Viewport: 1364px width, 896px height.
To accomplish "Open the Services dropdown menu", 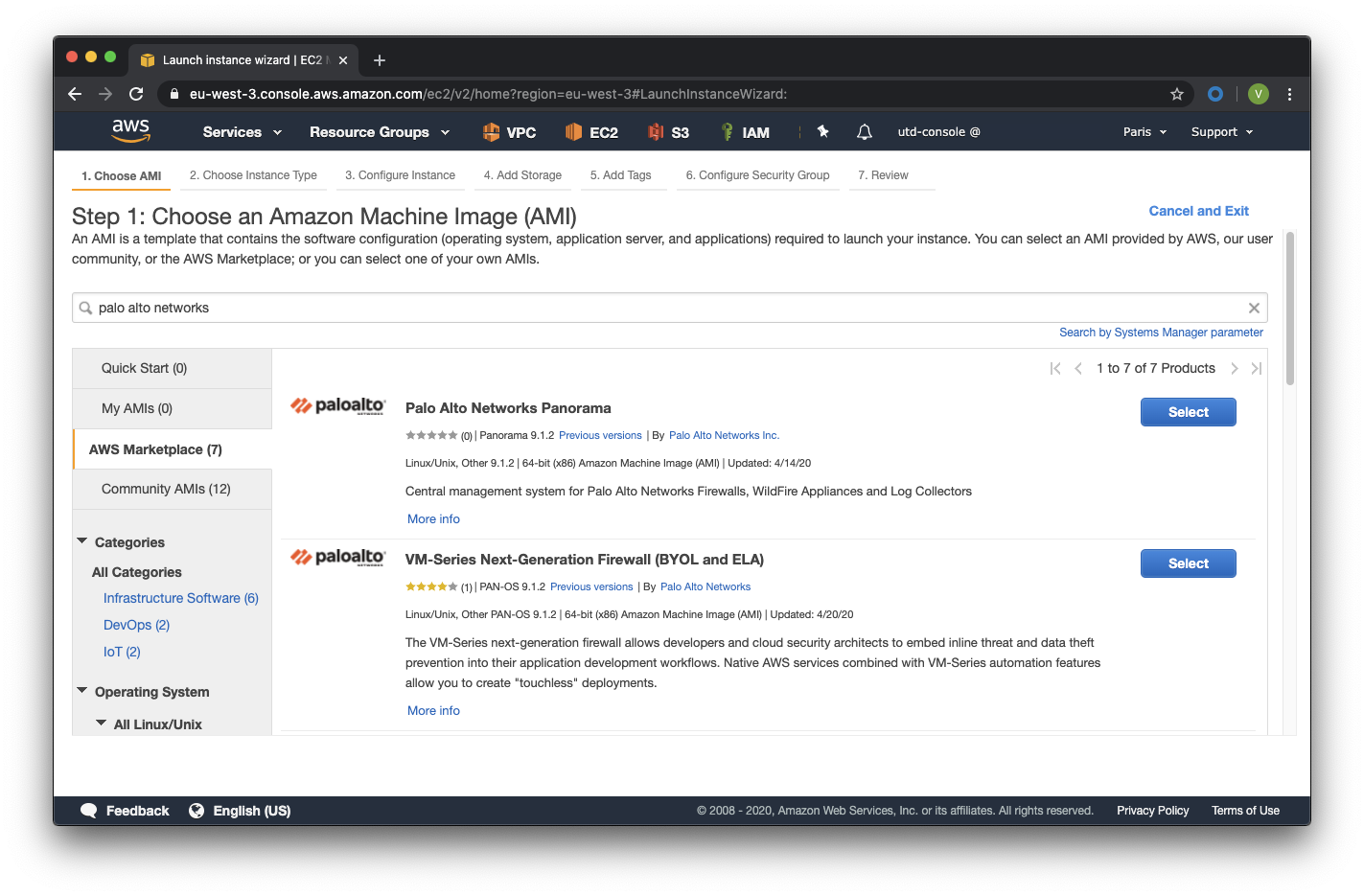I will pos(243,132).
